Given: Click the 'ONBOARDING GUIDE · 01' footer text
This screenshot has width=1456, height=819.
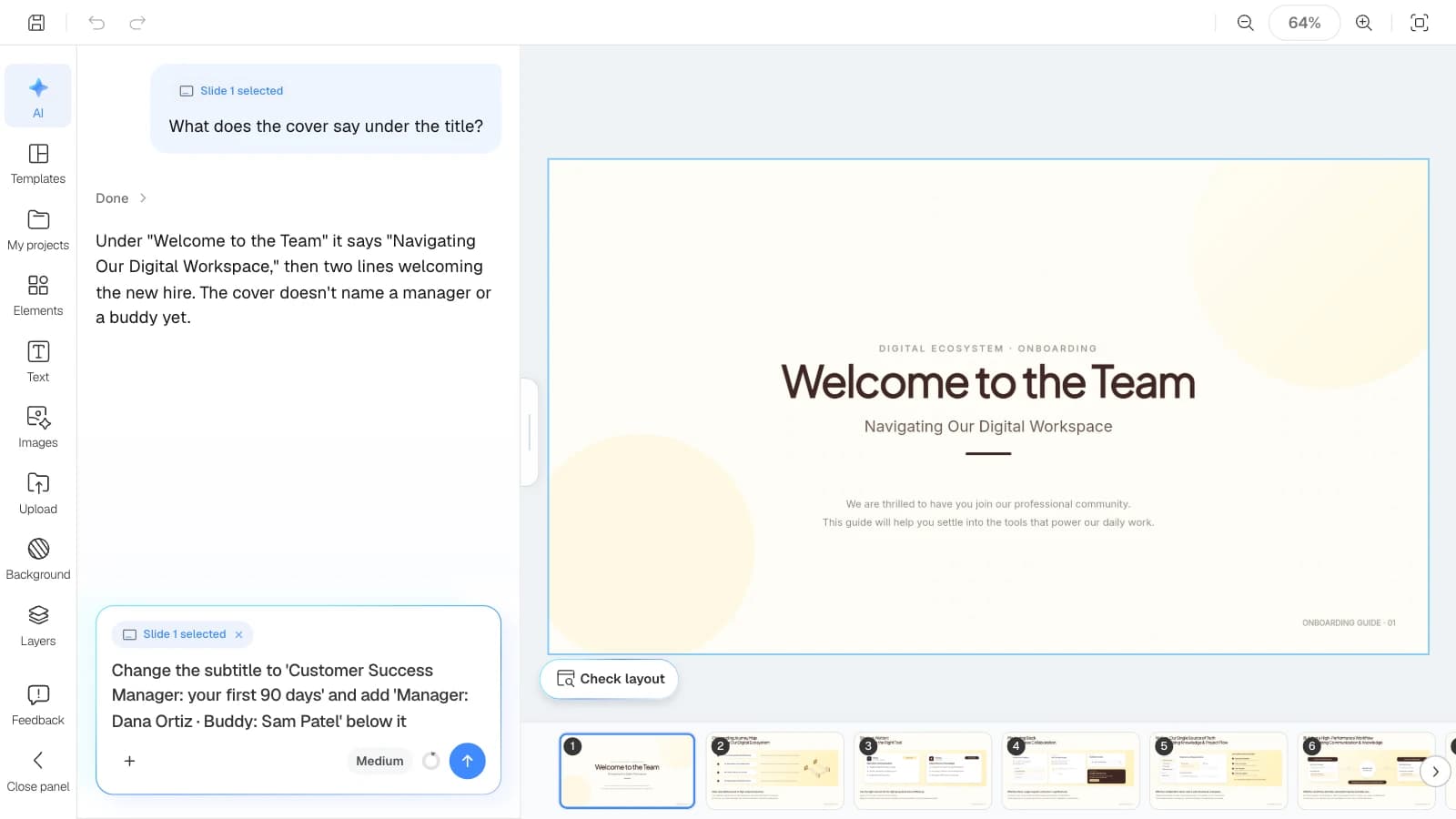Looking at the screenshot, I should click(1349, 622).
